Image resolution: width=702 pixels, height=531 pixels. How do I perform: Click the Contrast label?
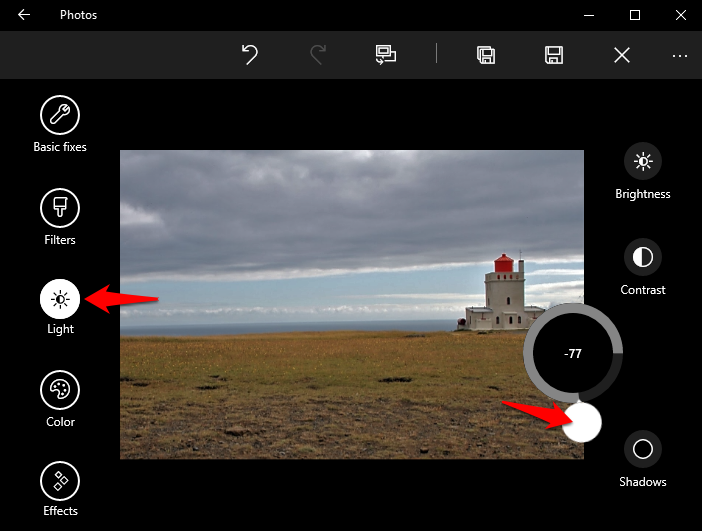point(643,290)
